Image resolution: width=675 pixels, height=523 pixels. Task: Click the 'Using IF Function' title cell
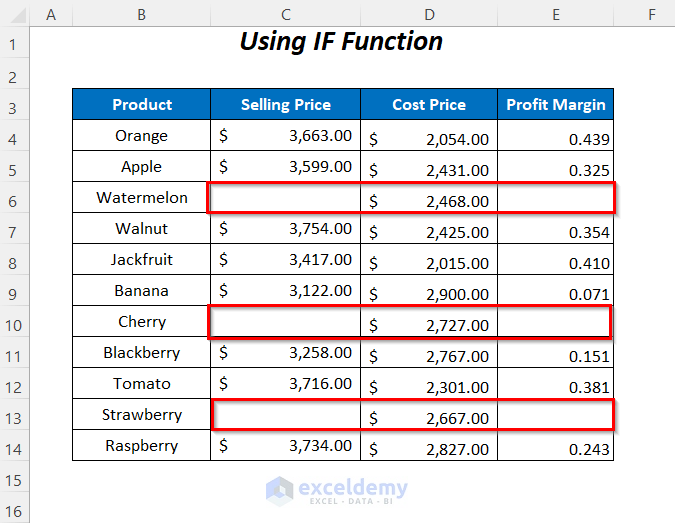click(x=341, y=42)
